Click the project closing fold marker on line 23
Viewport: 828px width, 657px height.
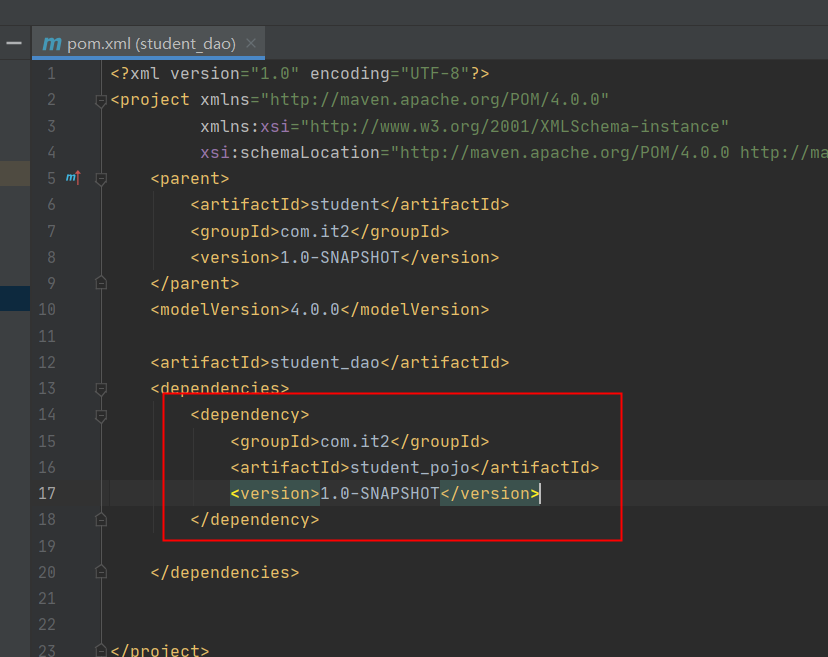point(101,649)
